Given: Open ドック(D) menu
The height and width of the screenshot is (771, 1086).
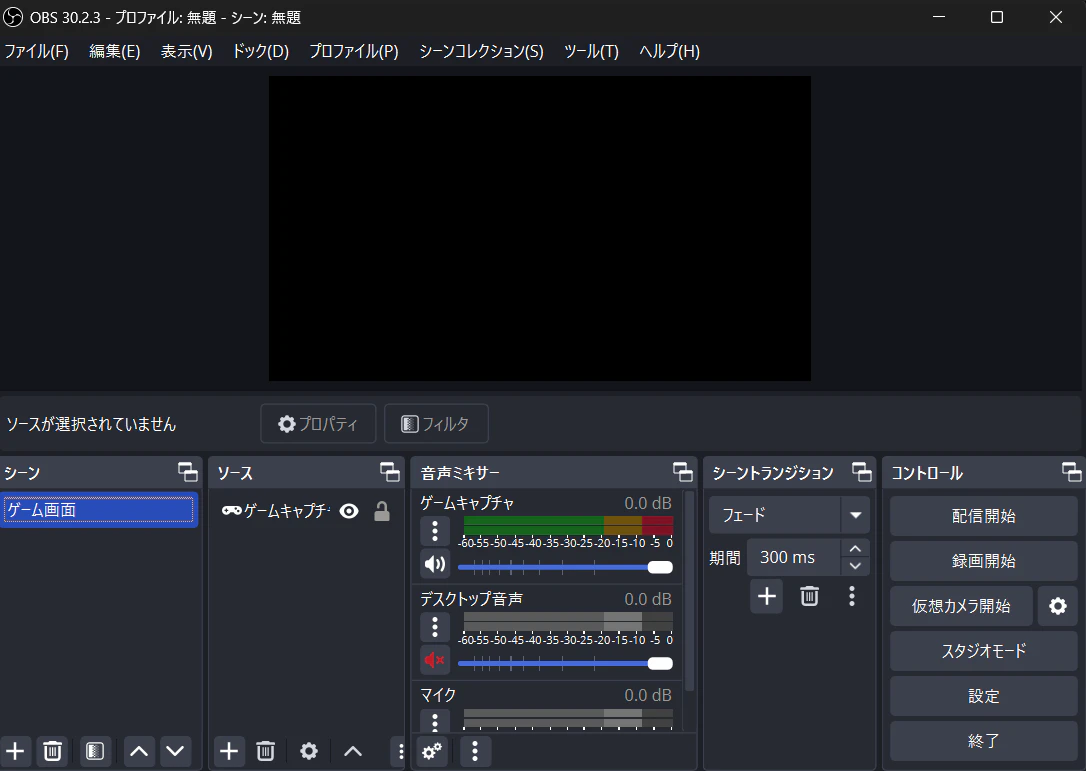Looking at the screenshot, I should 260,51.
